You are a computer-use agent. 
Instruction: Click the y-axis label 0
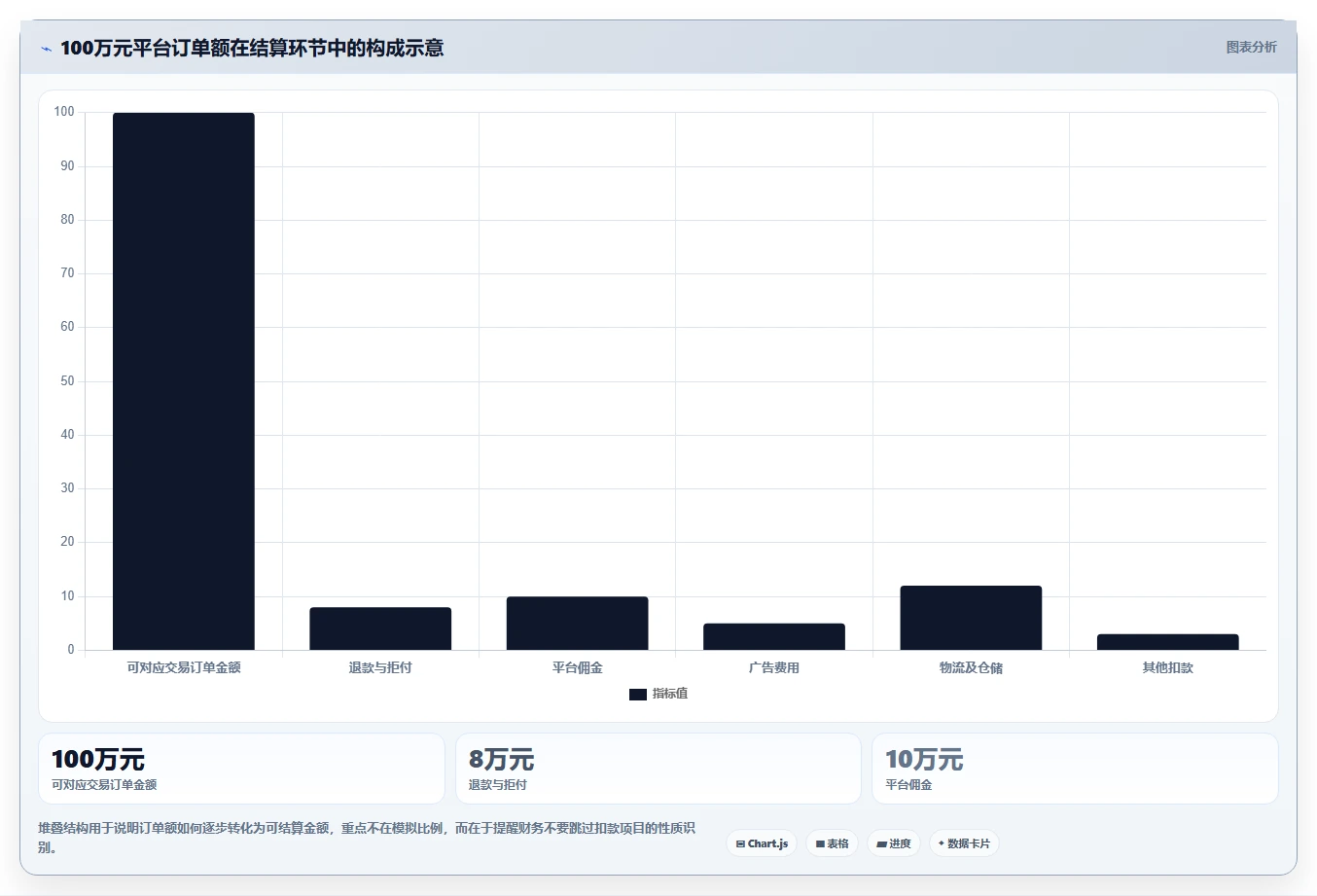[x=71, y=649]
